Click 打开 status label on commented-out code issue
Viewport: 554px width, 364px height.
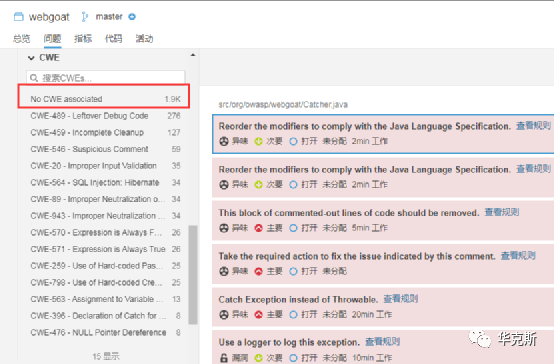pos(309,228)
